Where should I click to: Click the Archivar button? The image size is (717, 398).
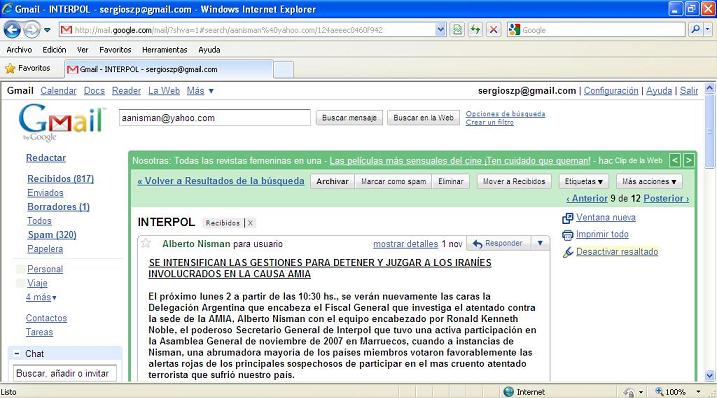pos(332,182)
